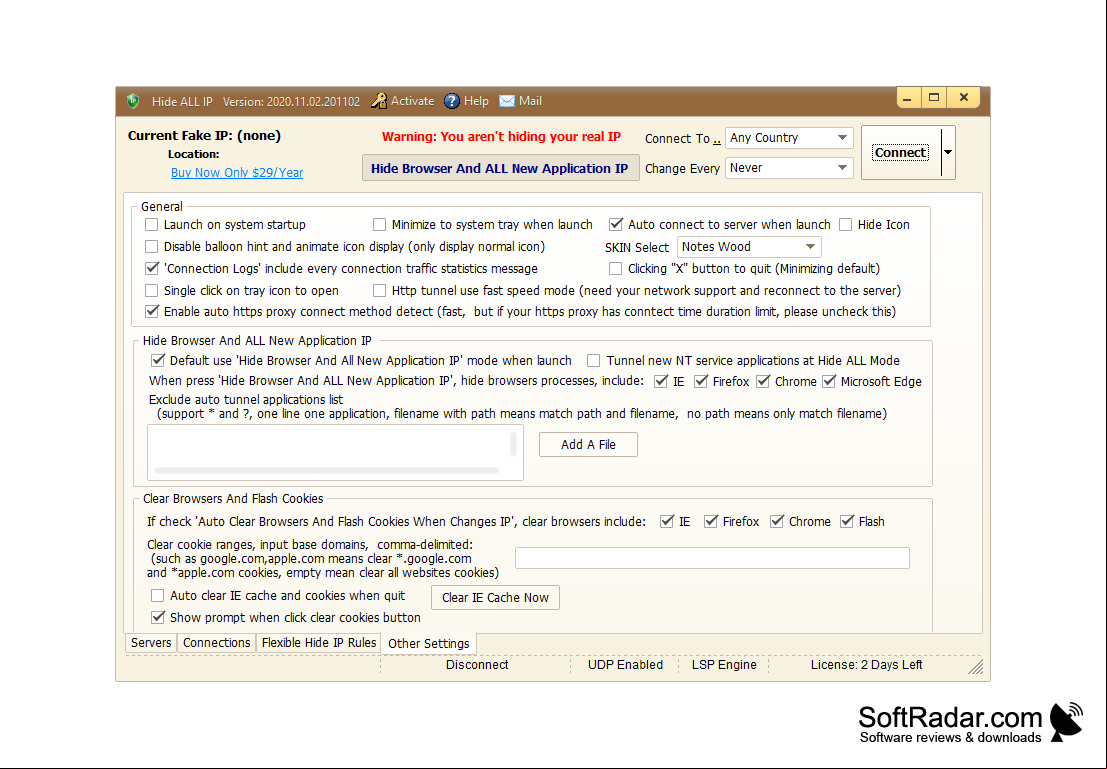Click the Connect To label link

tap(683, 138)
